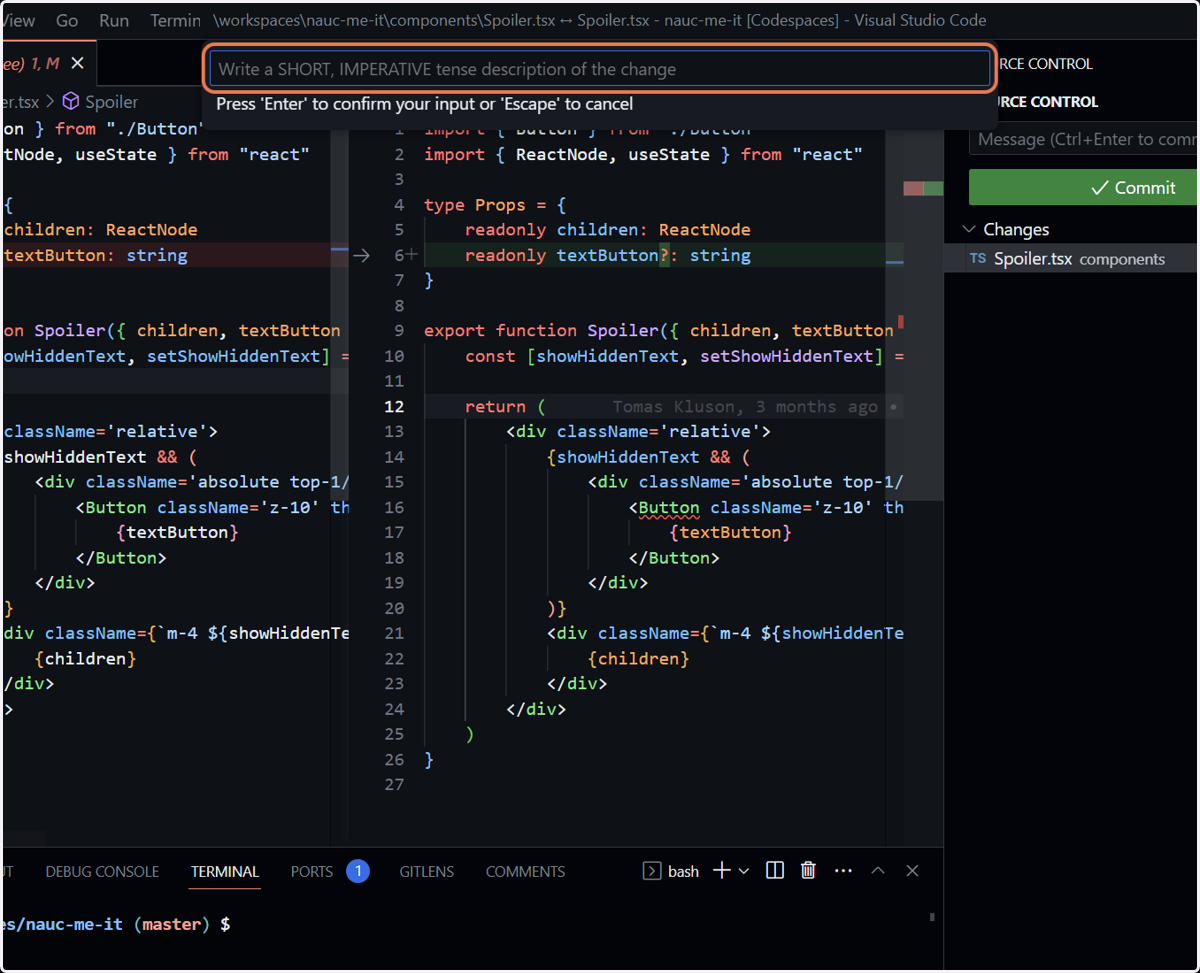Open the Go menu

(67, 20)
